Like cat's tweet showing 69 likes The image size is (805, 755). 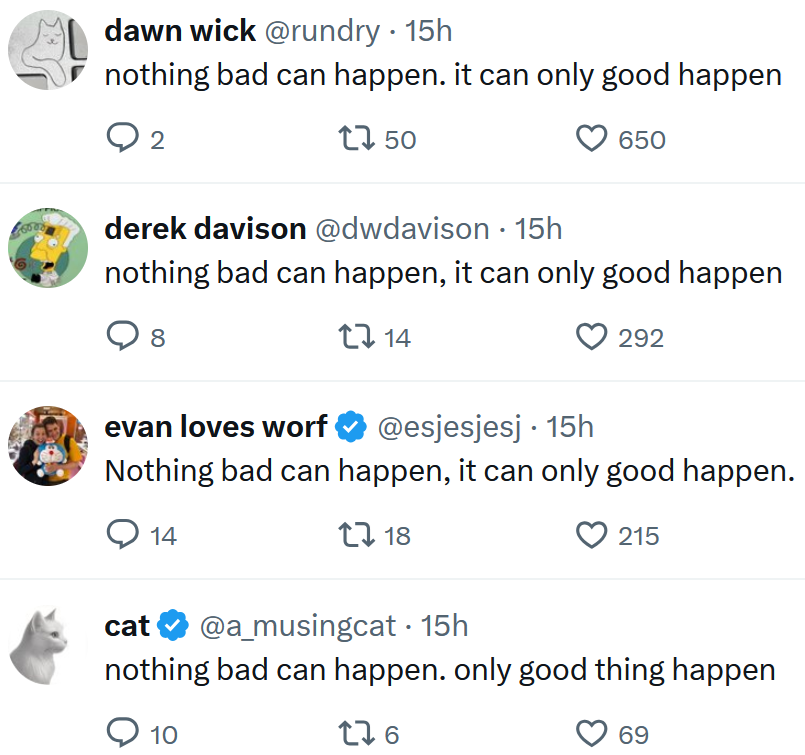pyautogui.click(x=592, y=733)
